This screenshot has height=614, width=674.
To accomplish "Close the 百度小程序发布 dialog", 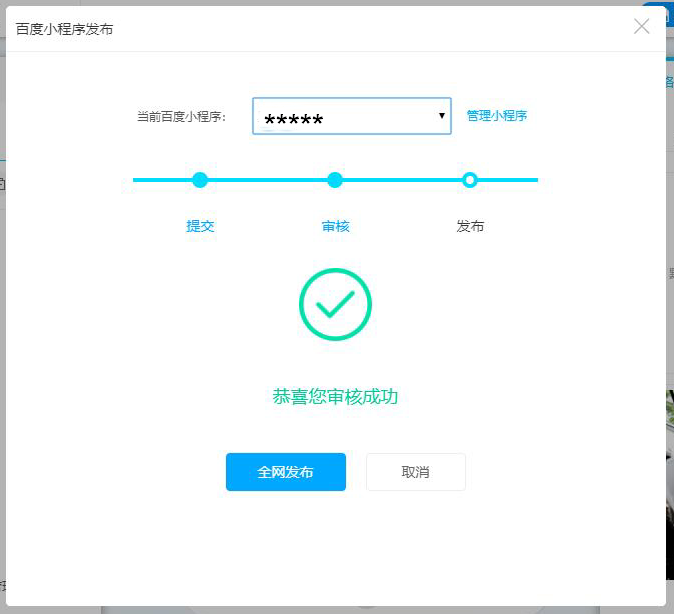I will click(x=642, y=27).
